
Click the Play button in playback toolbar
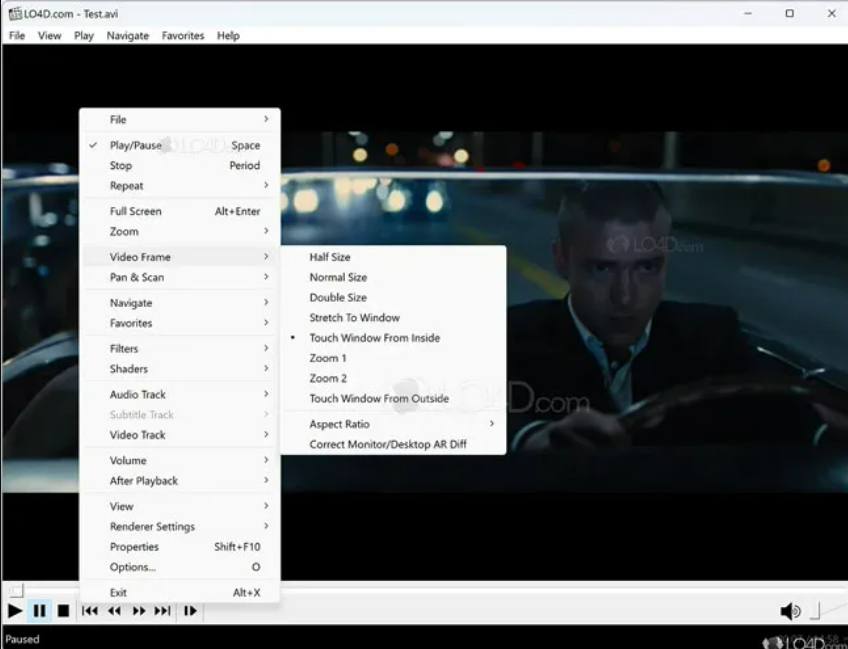tap(15, 611)
